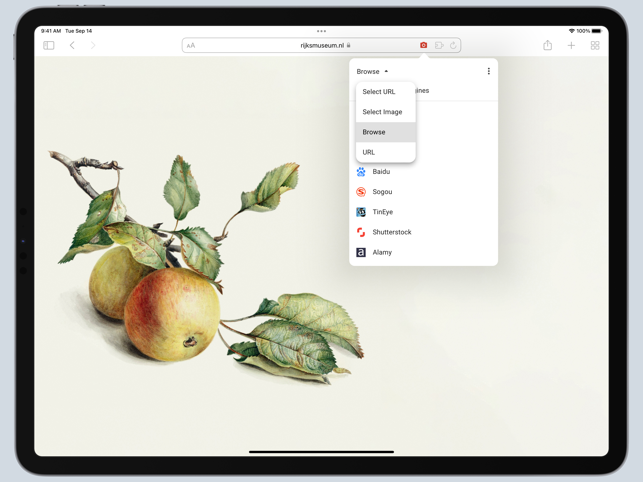
Task: Select Sogou search engine
Action: pyautogui.click(x=382, y=192)
